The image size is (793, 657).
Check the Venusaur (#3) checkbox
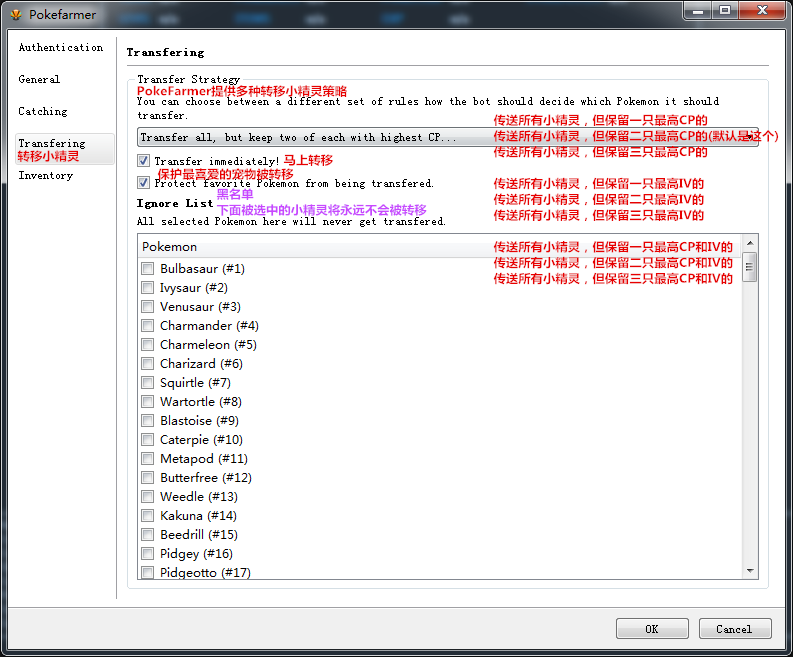point(148,306)
